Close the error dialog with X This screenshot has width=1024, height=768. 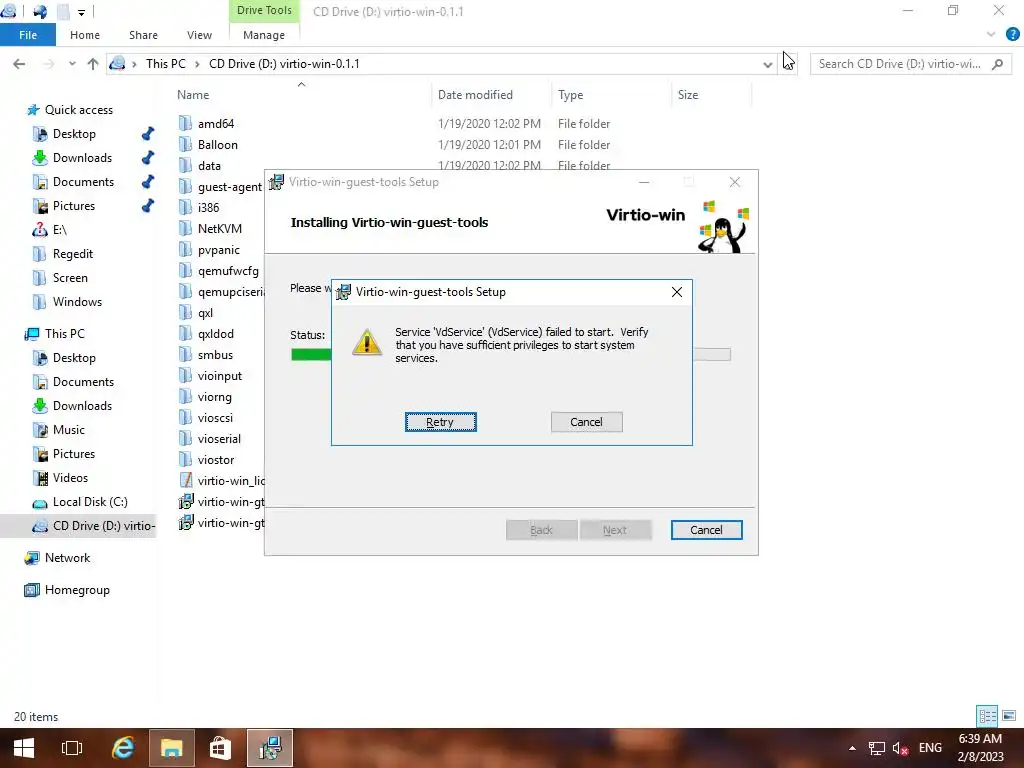[677, 292]
